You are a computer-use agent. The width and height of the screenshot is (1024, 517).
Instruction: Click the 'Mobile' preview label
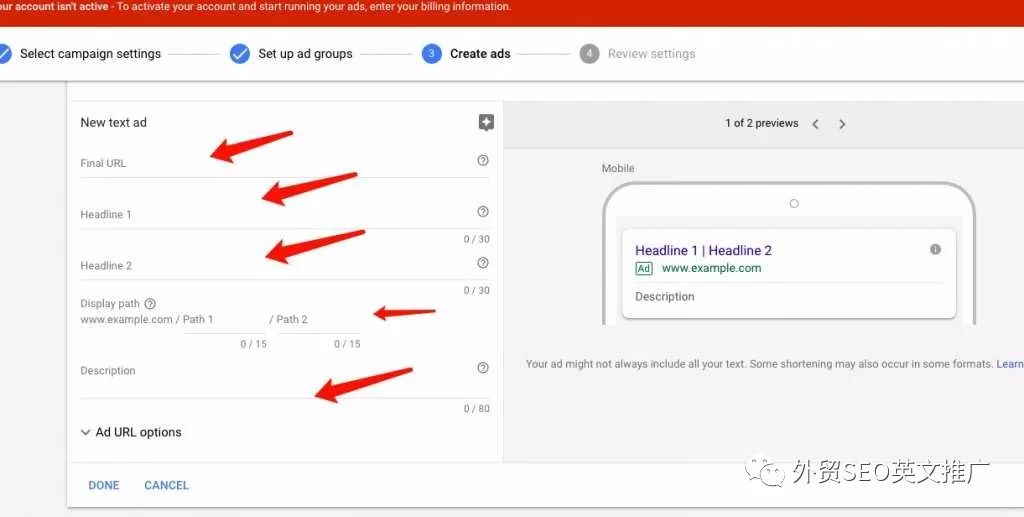click(618, 168)
